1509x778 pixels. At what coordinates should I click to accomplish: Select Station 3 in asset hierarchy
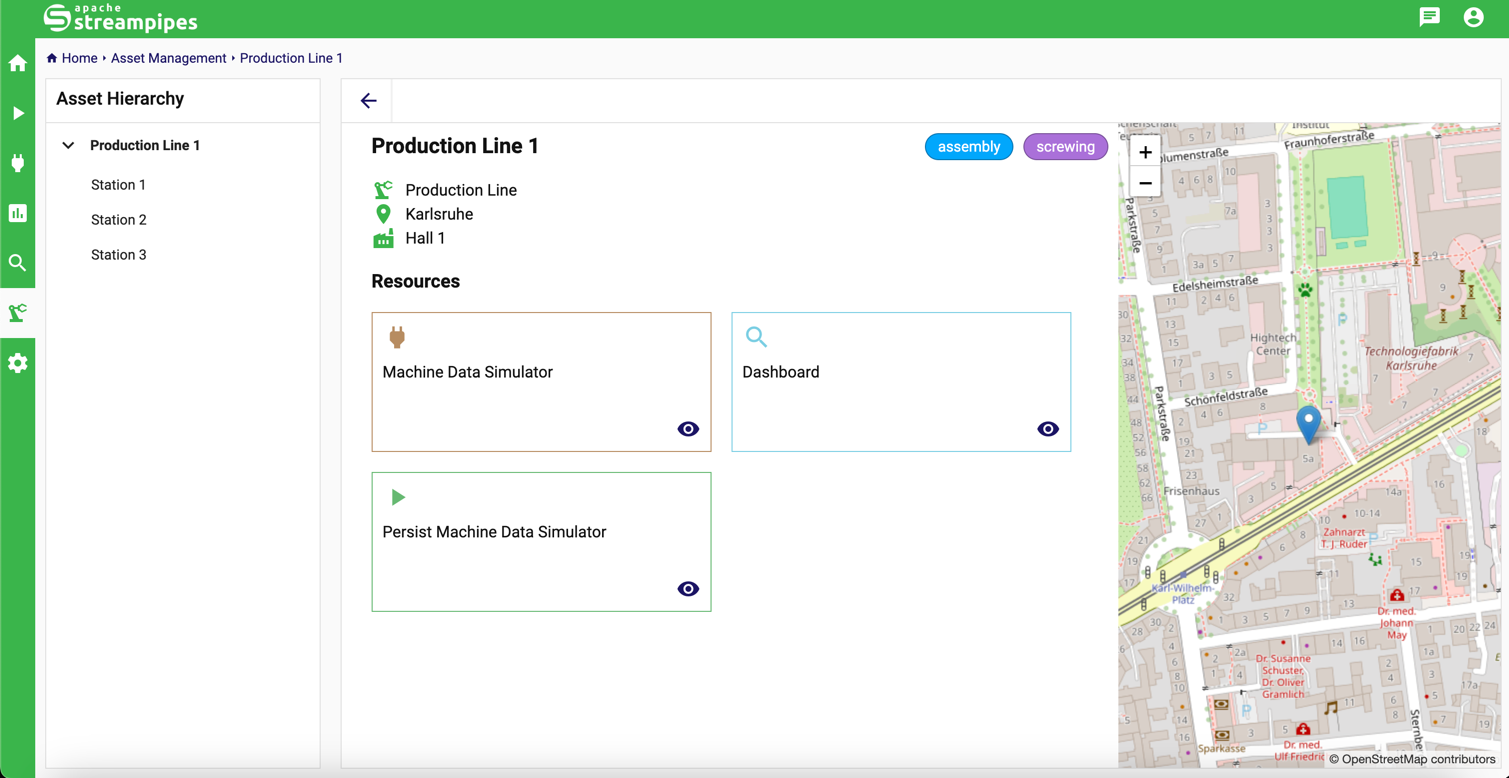(118, 255)
